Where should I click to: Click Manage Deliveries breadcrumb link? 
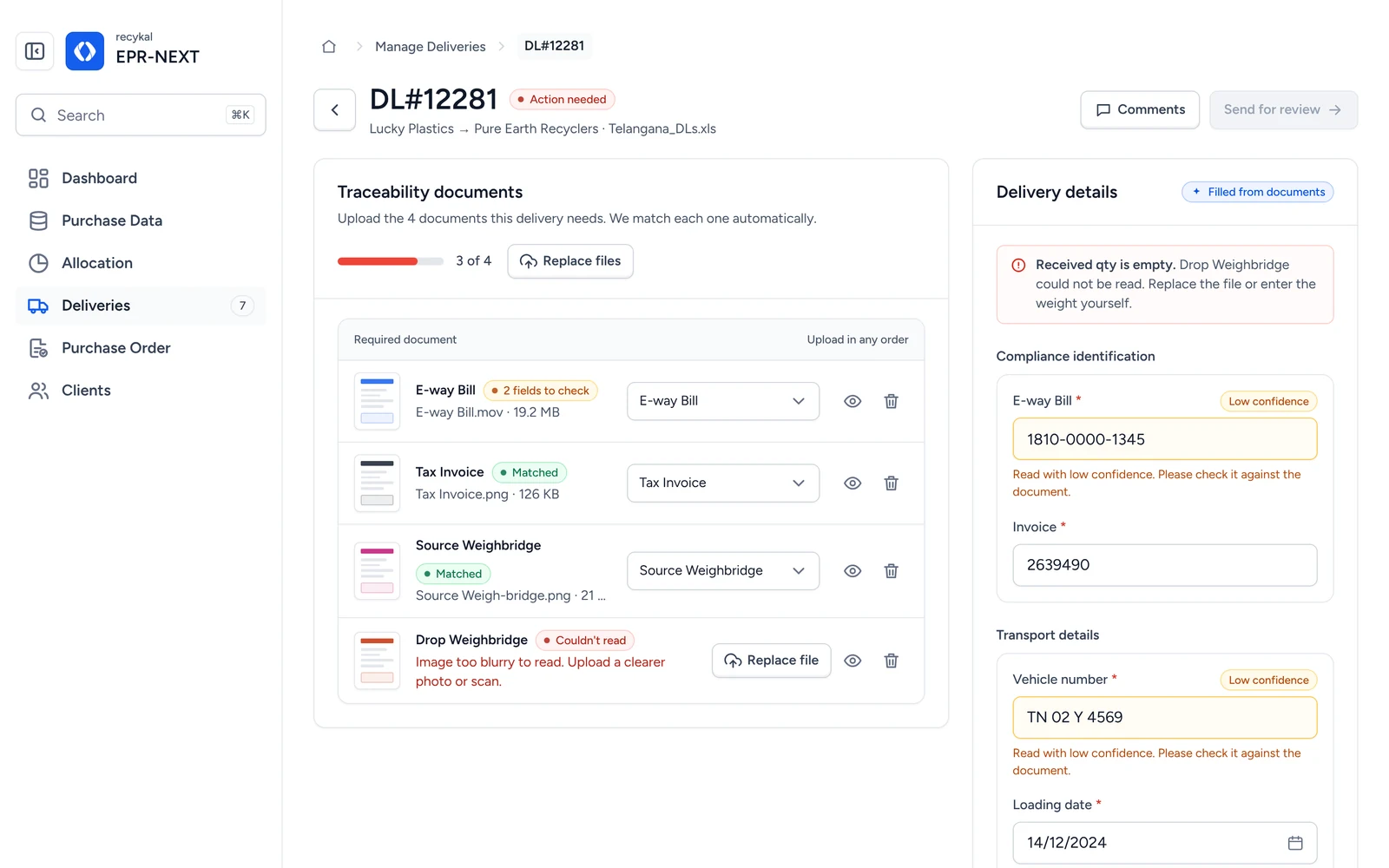coord(431,47)
